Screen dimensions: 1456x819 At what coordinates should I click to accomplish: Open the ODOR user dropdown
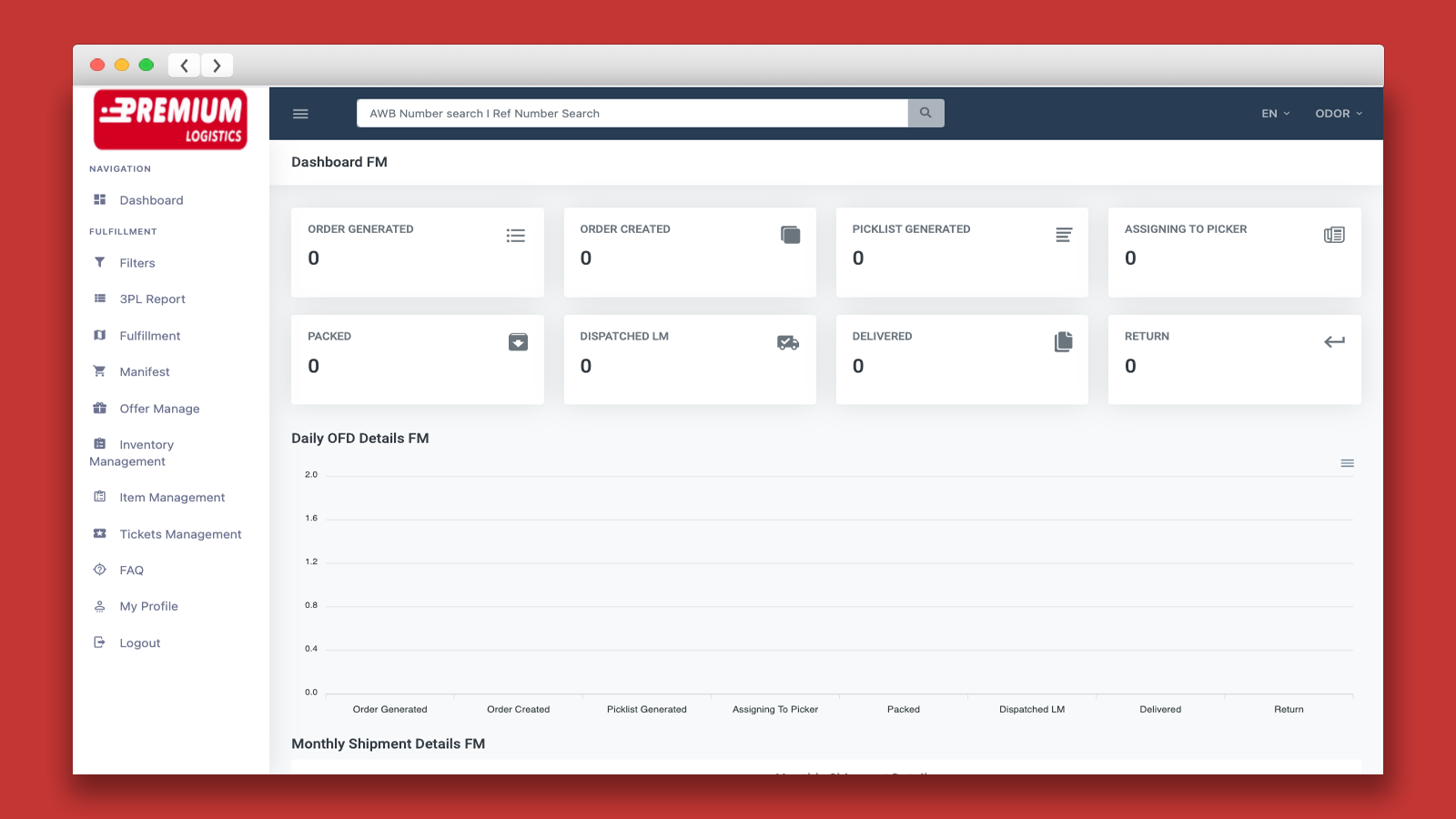1338,114
